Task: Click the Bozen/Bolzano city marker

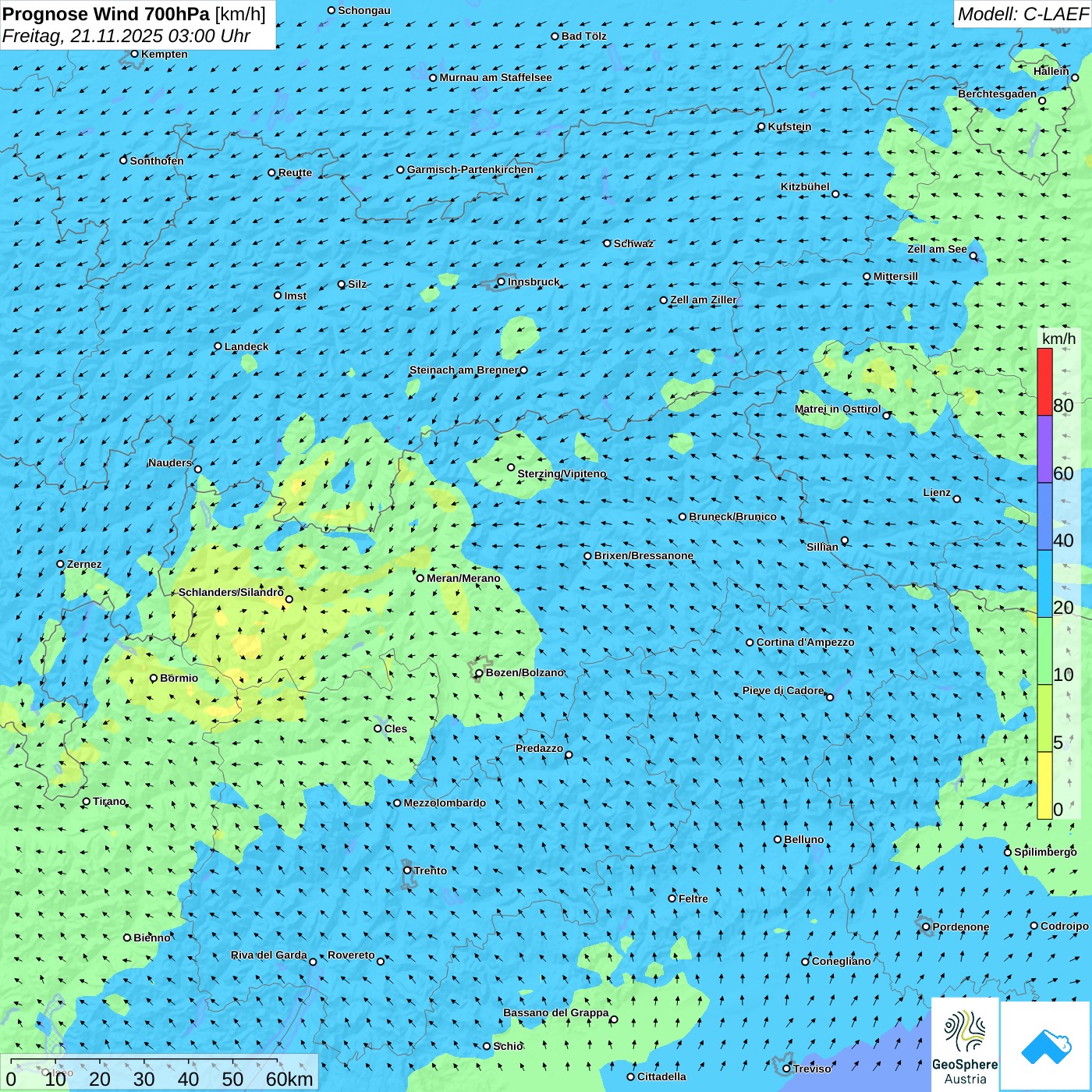Action: point(479,672)
